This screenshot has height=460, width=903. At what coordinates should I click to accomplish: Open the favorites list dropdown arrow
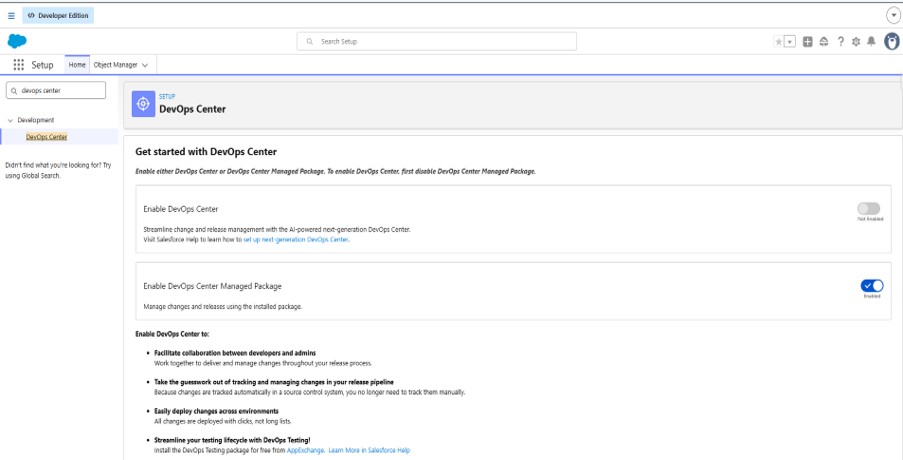790,41
